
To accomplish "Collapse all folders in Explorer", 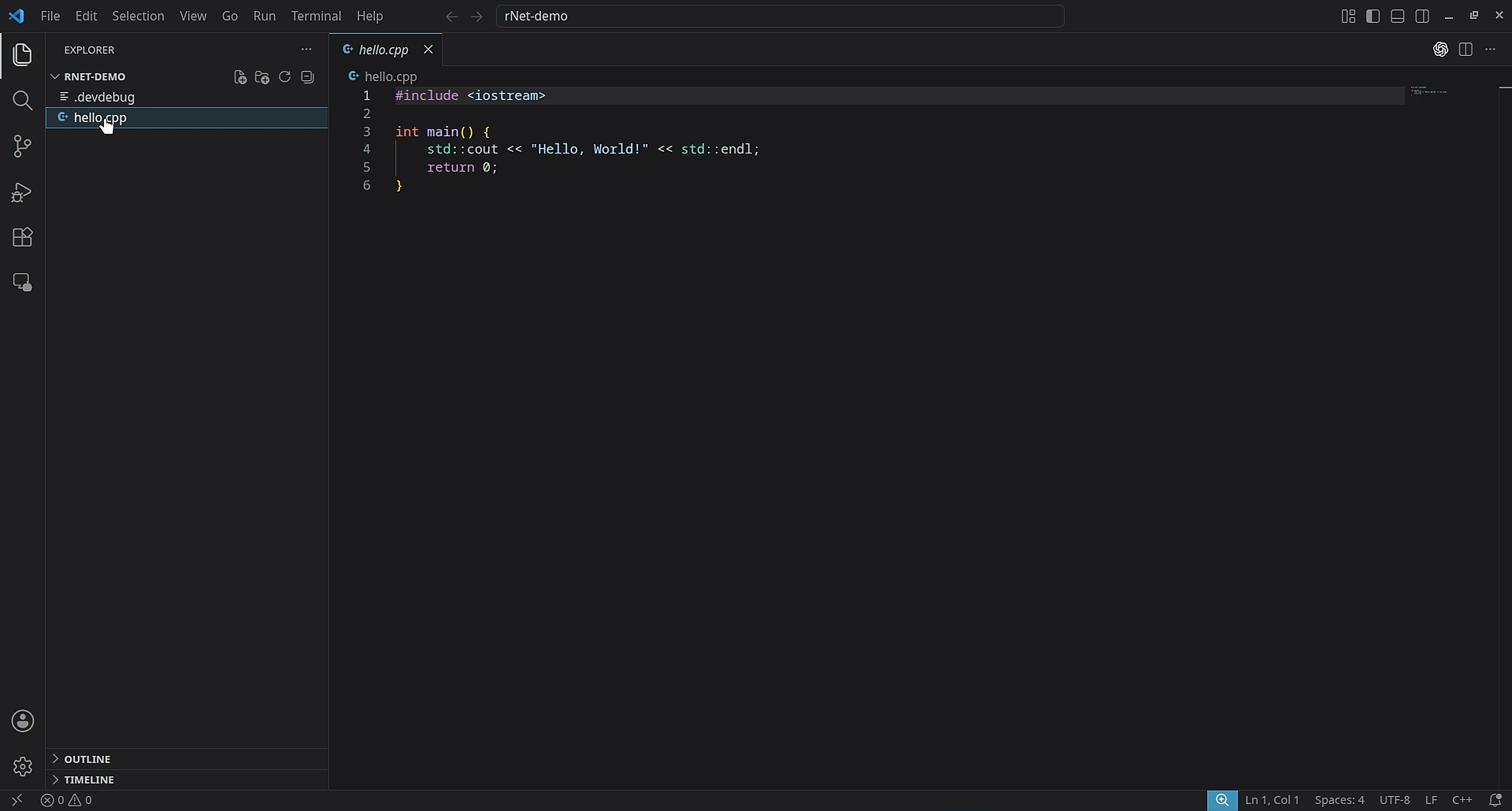I will (x=307, y=77).
